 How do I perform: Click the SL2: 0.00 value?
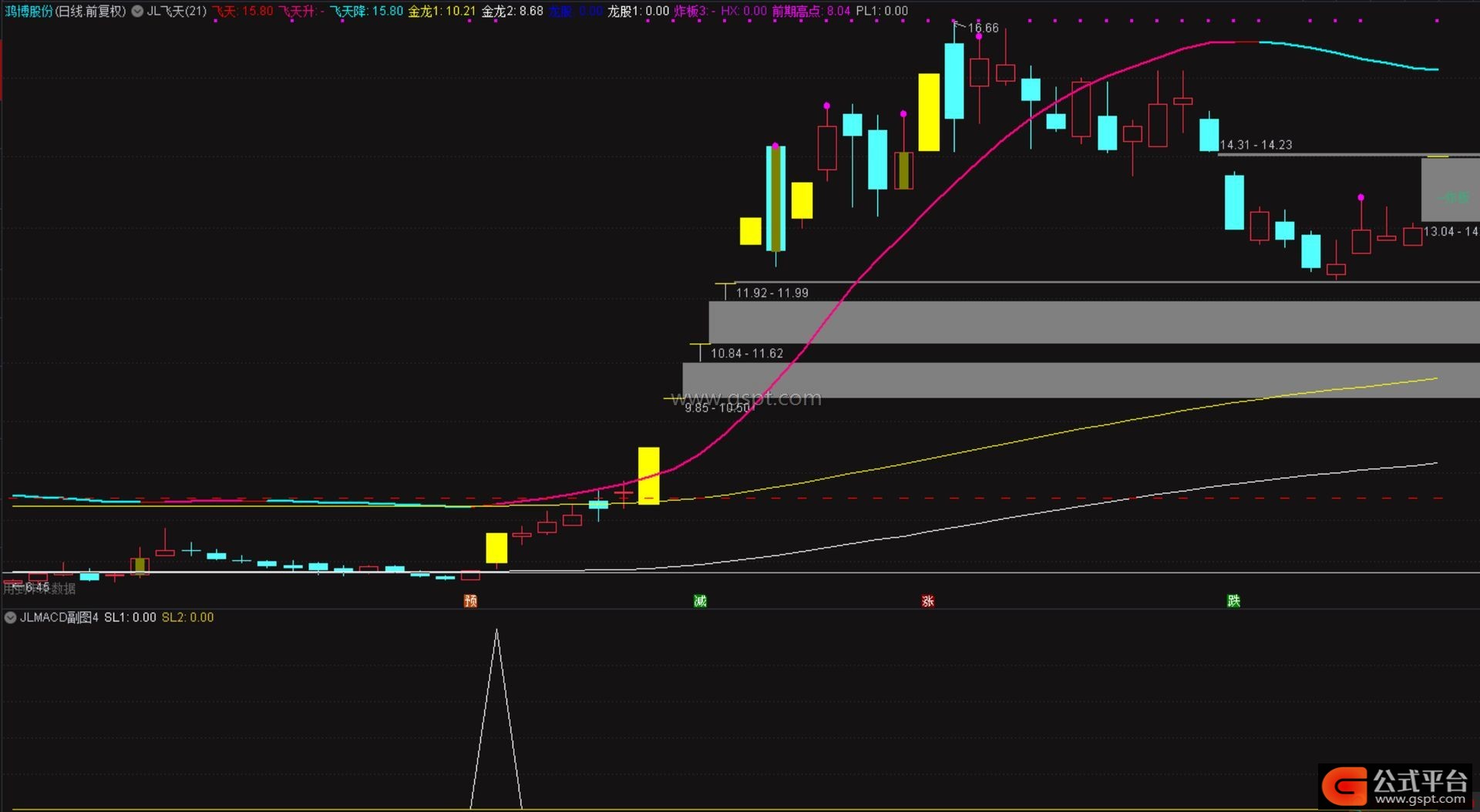coord(187,618)
